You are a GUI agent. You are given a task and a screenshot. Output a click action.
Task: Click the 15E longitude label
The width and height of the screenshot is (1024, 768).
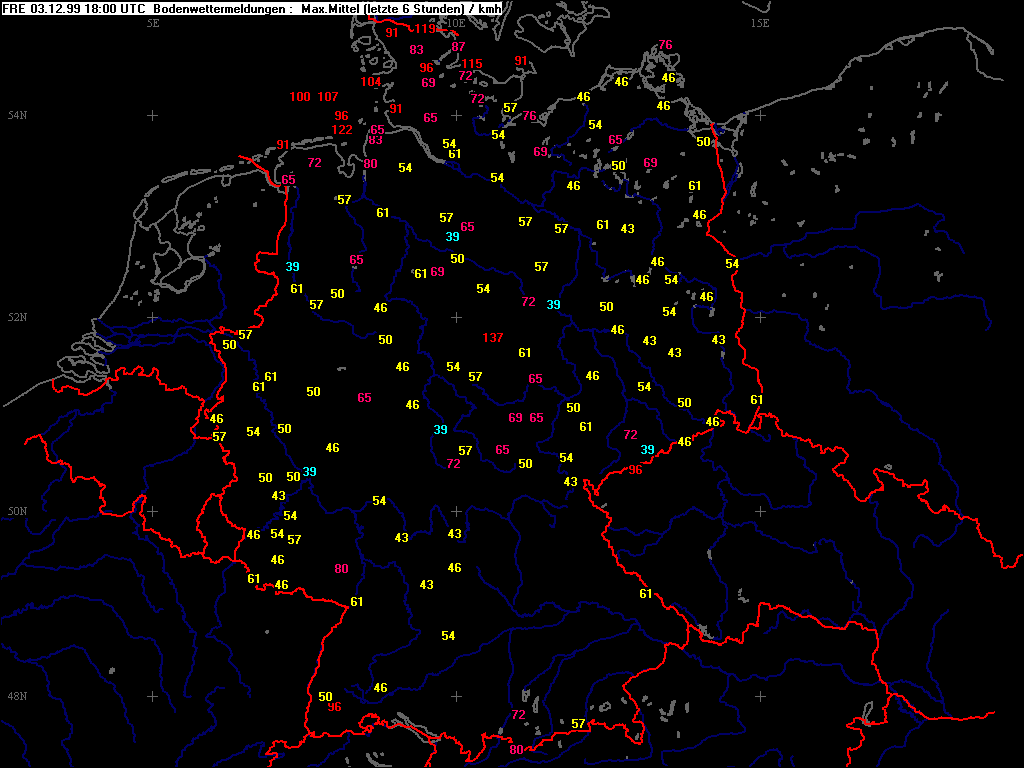[760, 22]
